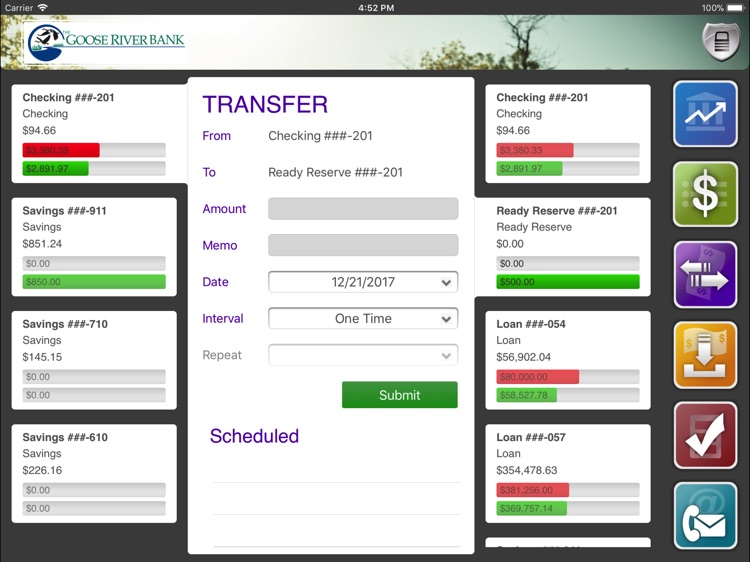The image size is (750, 562).
Task: Click the $56,902.04 balance in Loan ###-054
Action: click(523, 357)
